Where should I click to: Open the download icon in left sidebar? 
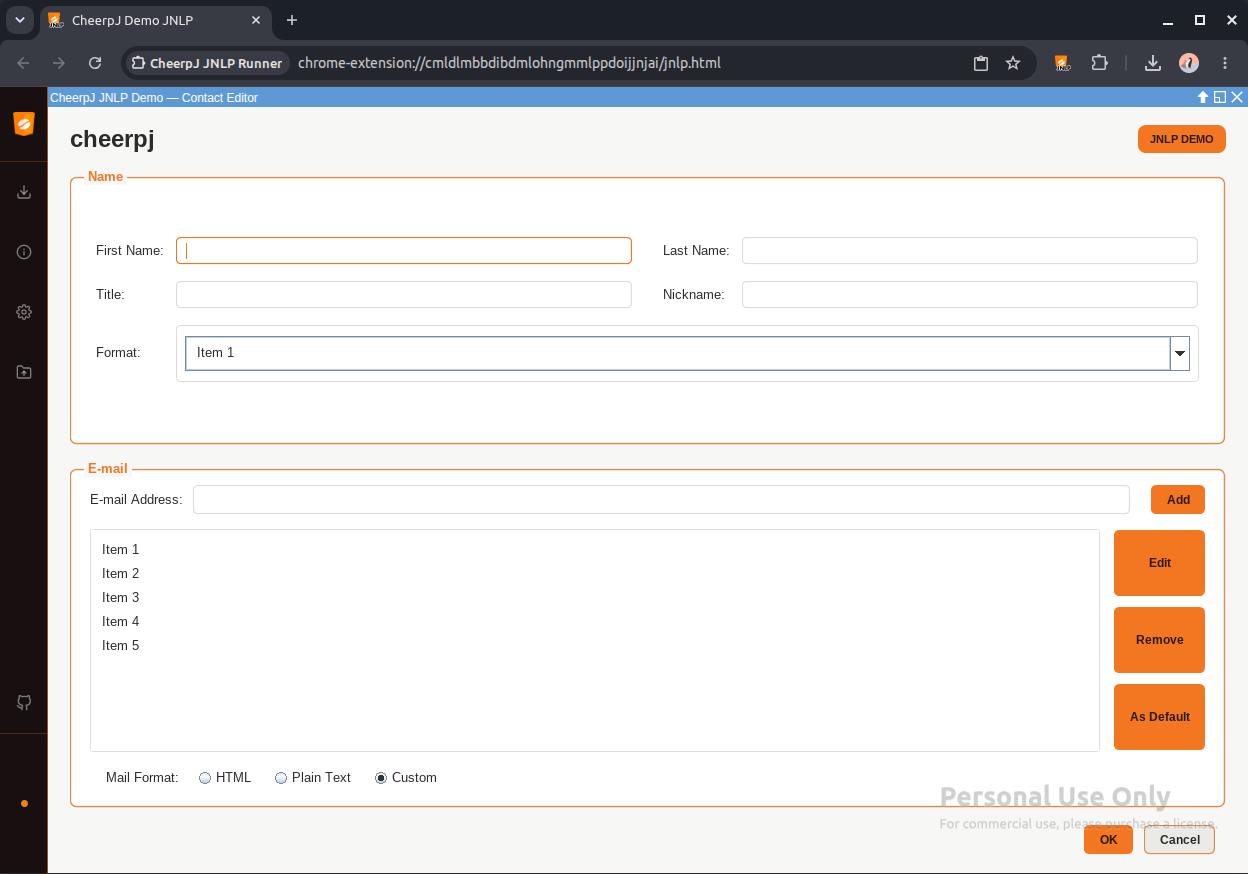pyautogui.click(x=24, y=192)
